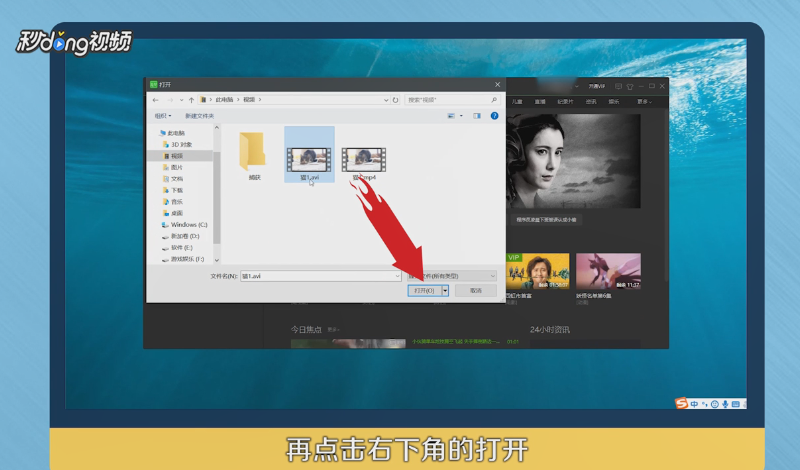Click the microphone icon in input method bar
800x470 pixels.
tap(725, 404)
